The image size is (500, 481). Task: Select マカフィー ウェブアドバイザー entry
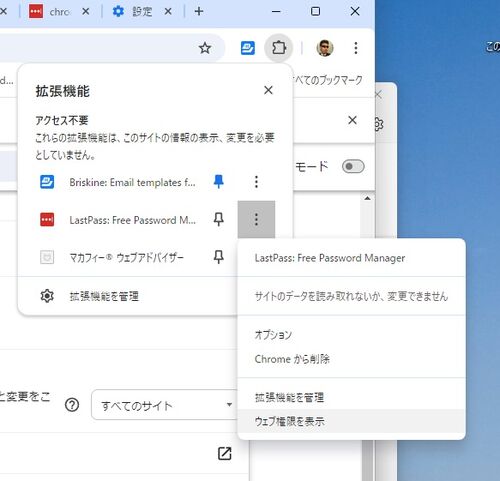click(126, 258)
